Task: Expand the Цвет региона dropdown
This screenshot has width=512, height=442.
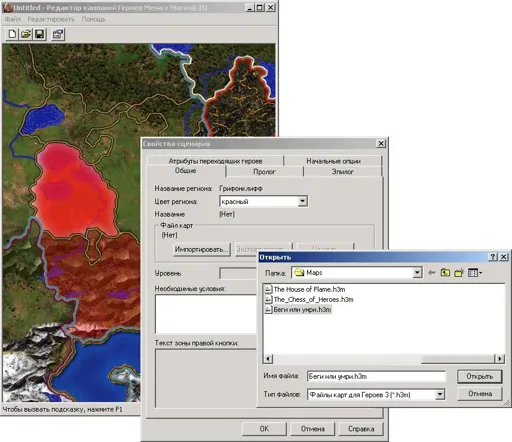Action: tap(302, 201)
